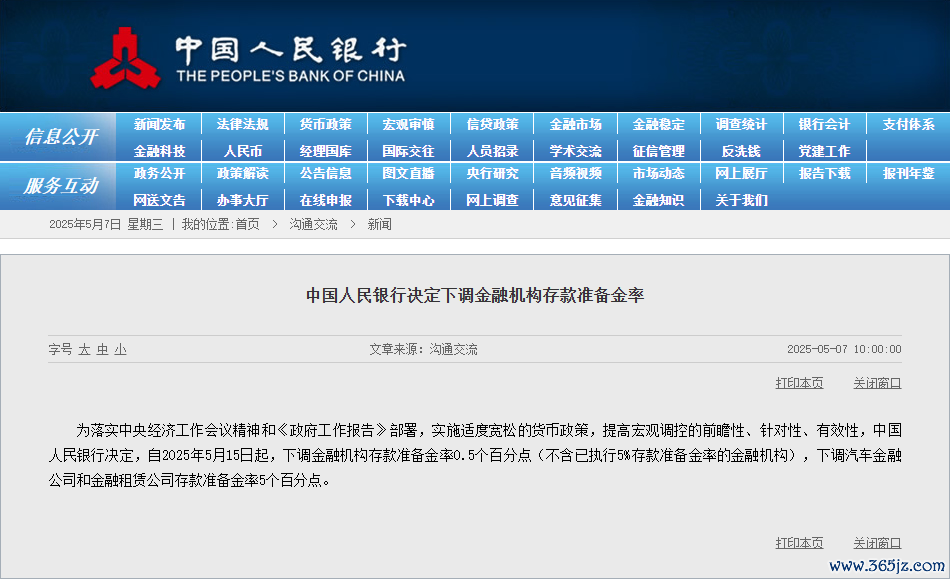Go to 党建工作 section
The height and width of the screenshot is (581, 952).
coord(824,151)
